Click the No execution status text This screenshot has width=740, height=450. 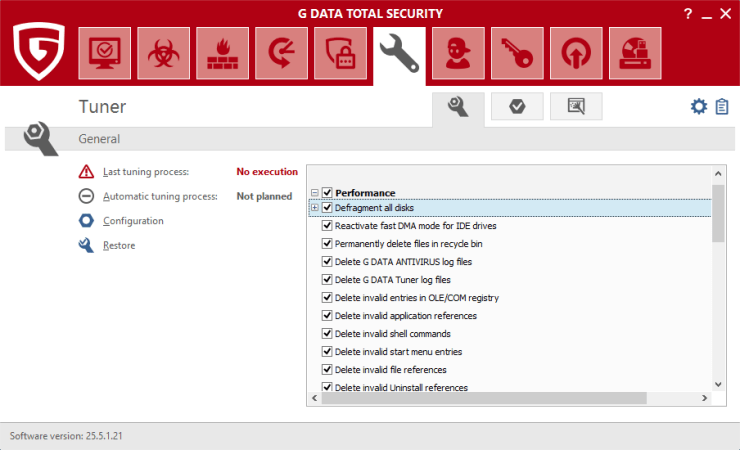pyautogui.click(x=267, y=172)
